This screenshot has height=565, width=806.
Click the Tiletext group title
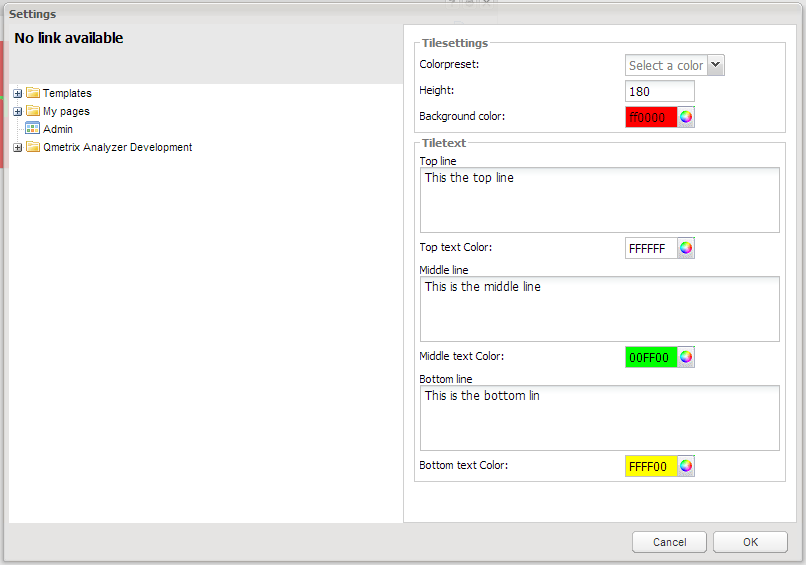(444, 143)
